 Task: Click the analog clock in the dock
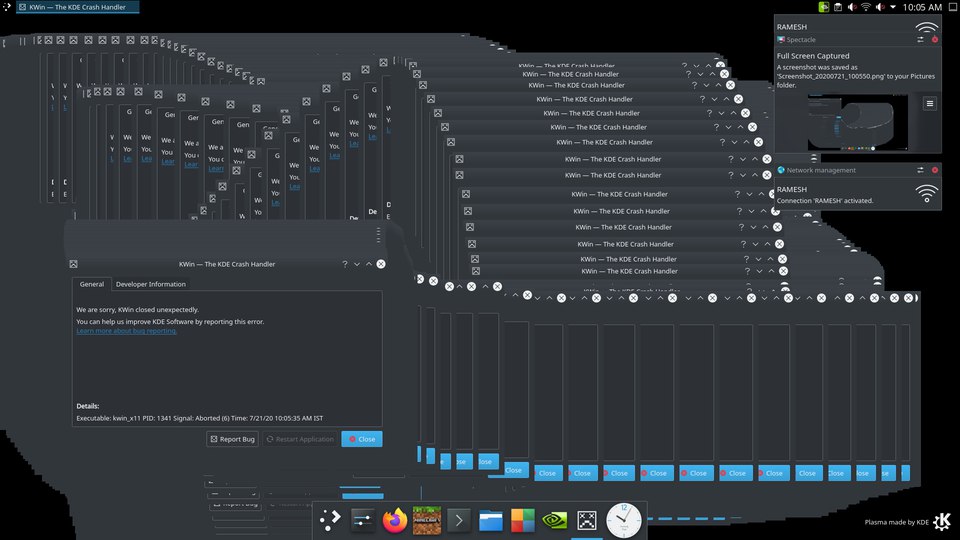(624, 520)
